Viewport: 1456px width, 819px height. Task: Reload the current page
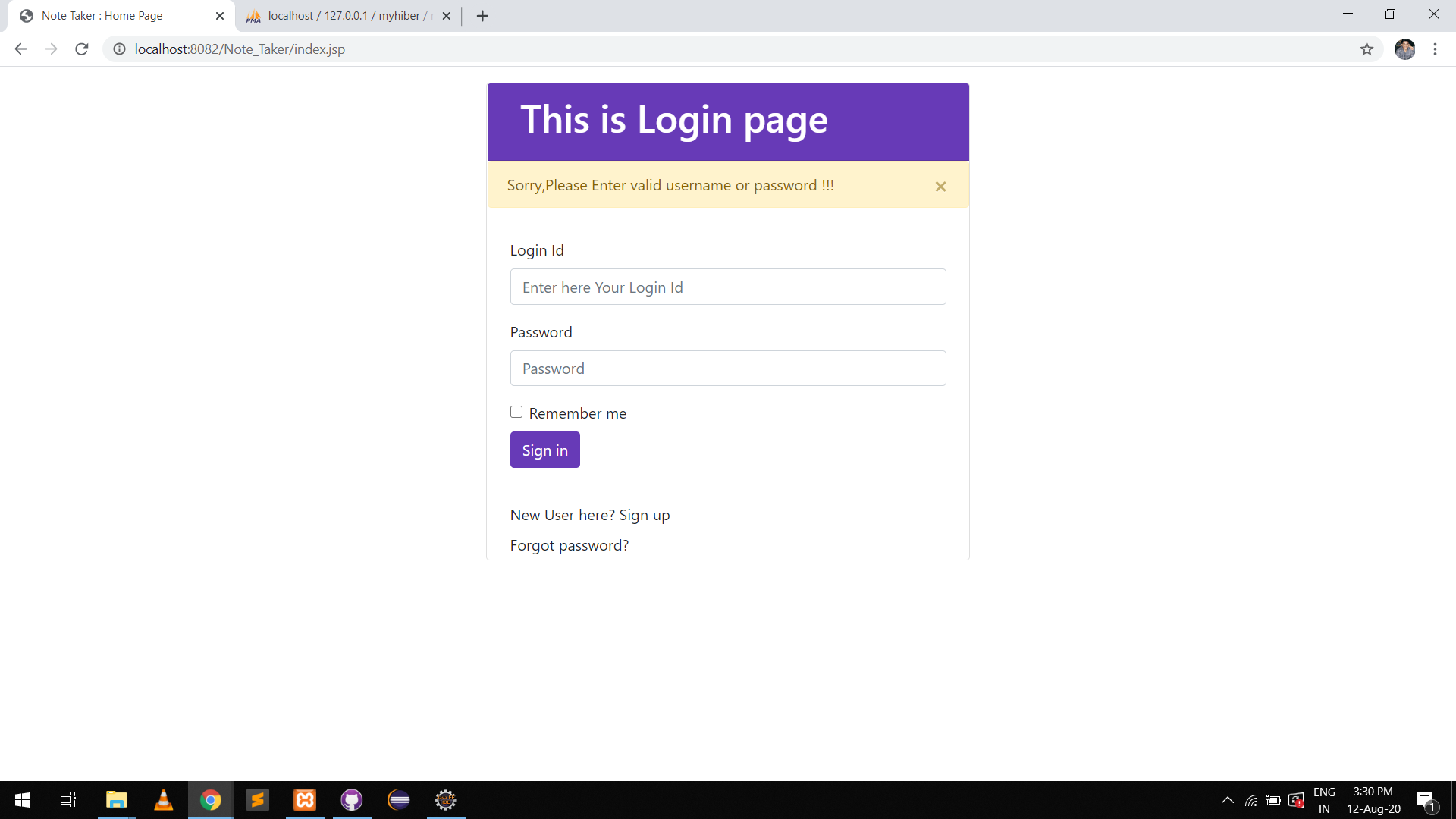pyautogui.click(x=82, y=49)
